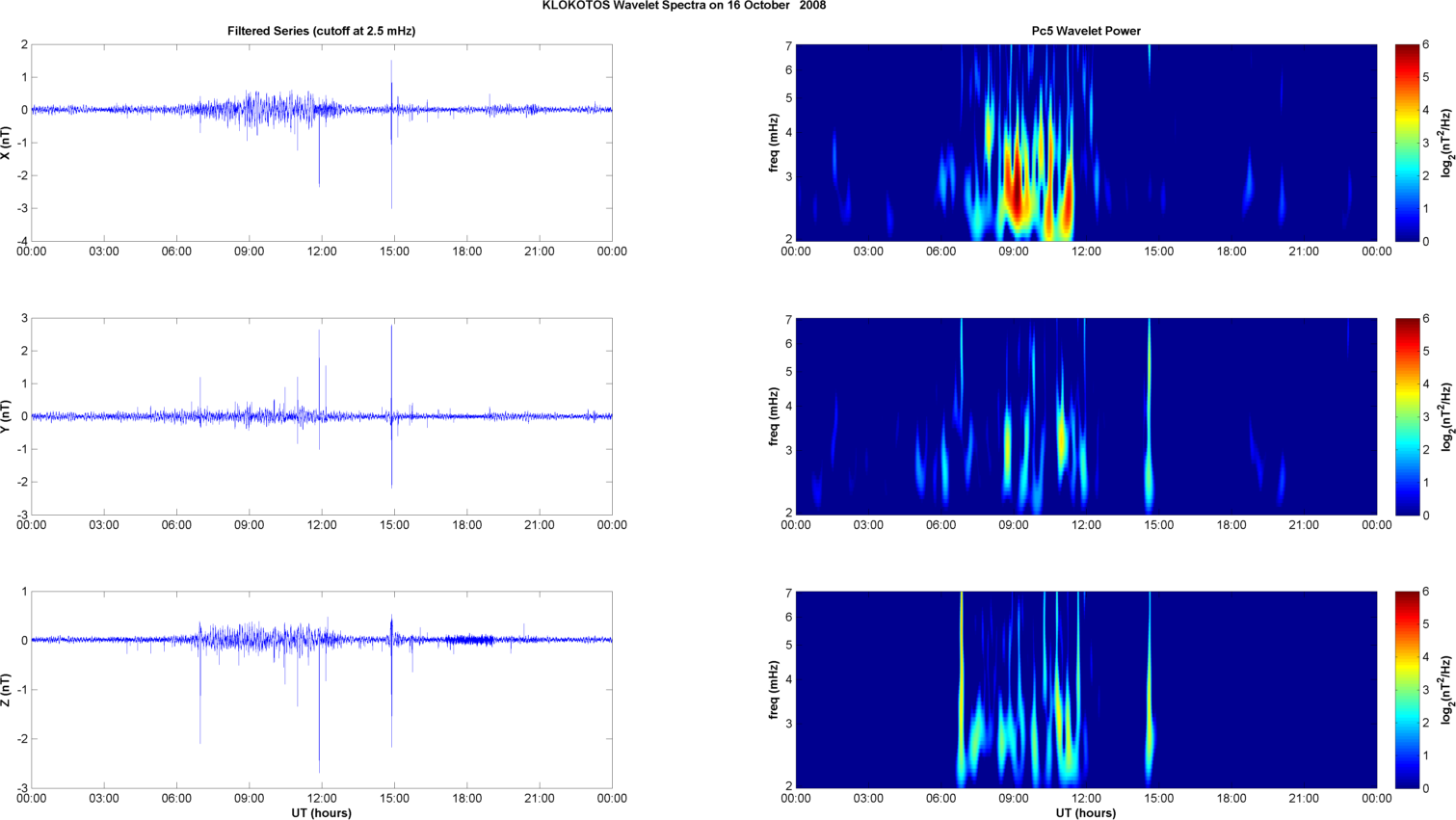Select 'freq (mHz)' label of middle spectrogram
The width and height of the screenshot is (1456, 820).
pyautogui.click(x=774, y=416)
